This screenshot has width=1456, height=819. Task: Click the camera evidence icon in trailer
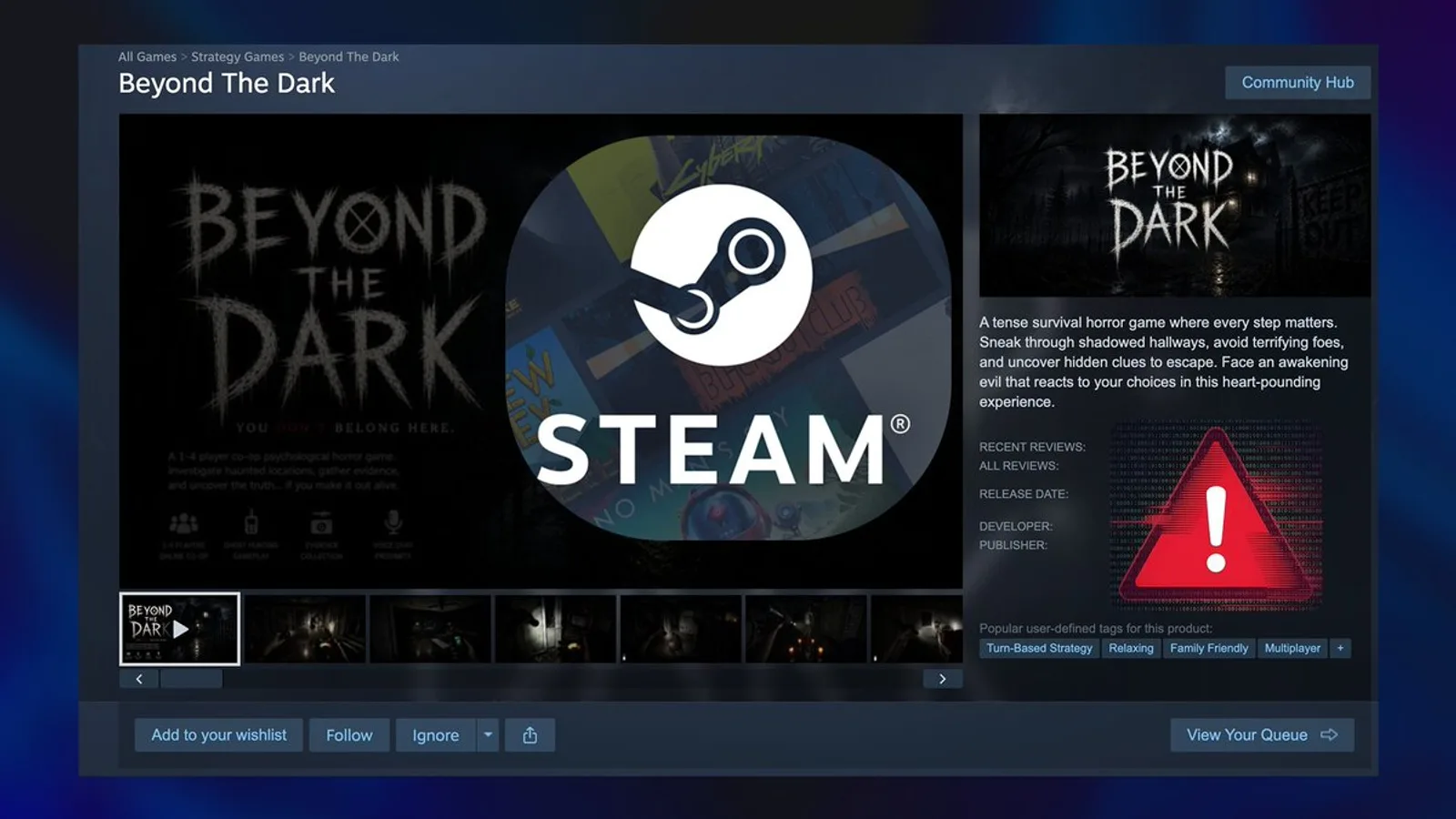click(x=321, y=524)
